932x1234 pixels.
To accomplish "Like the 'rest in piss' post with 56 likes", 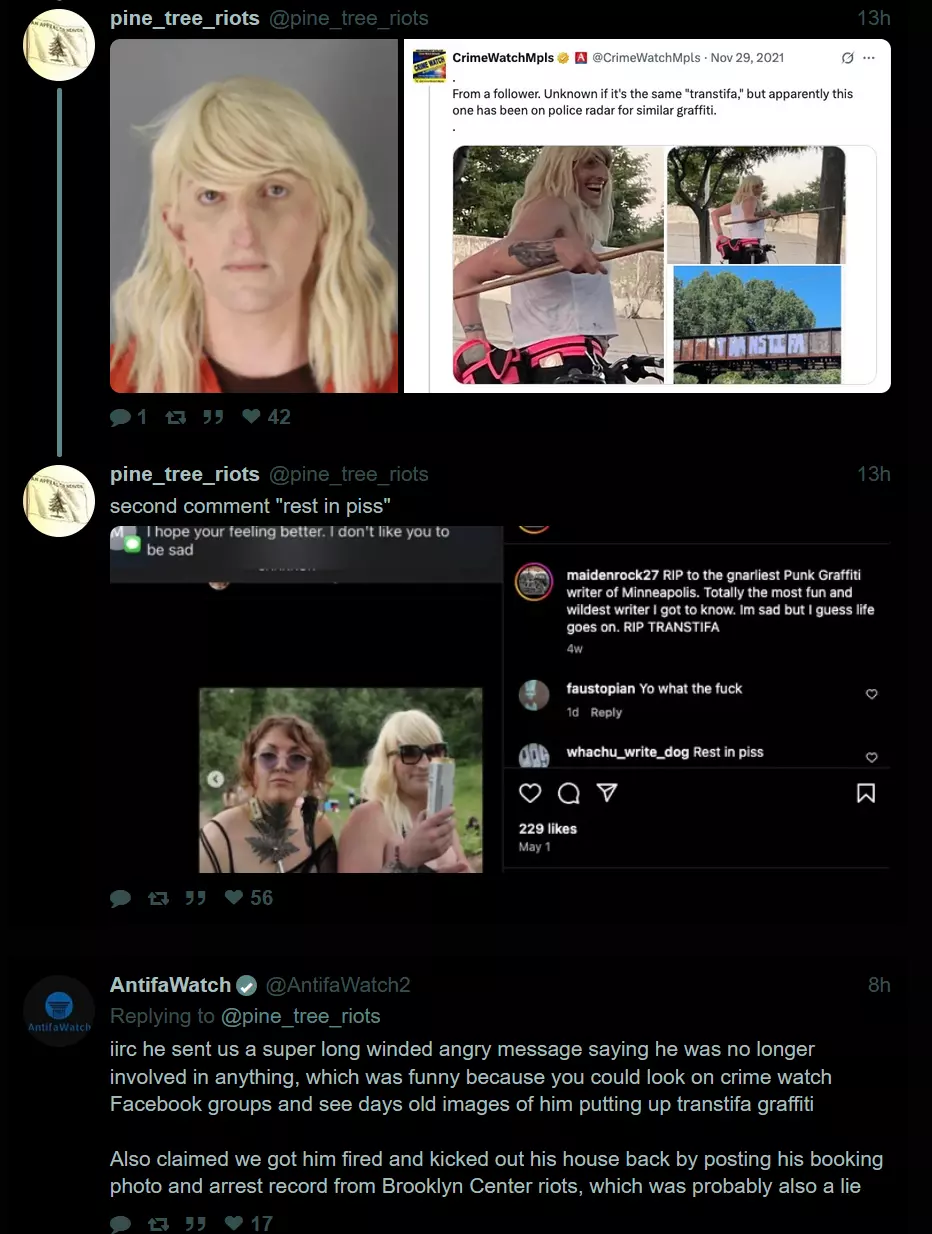I will (249, 898).
